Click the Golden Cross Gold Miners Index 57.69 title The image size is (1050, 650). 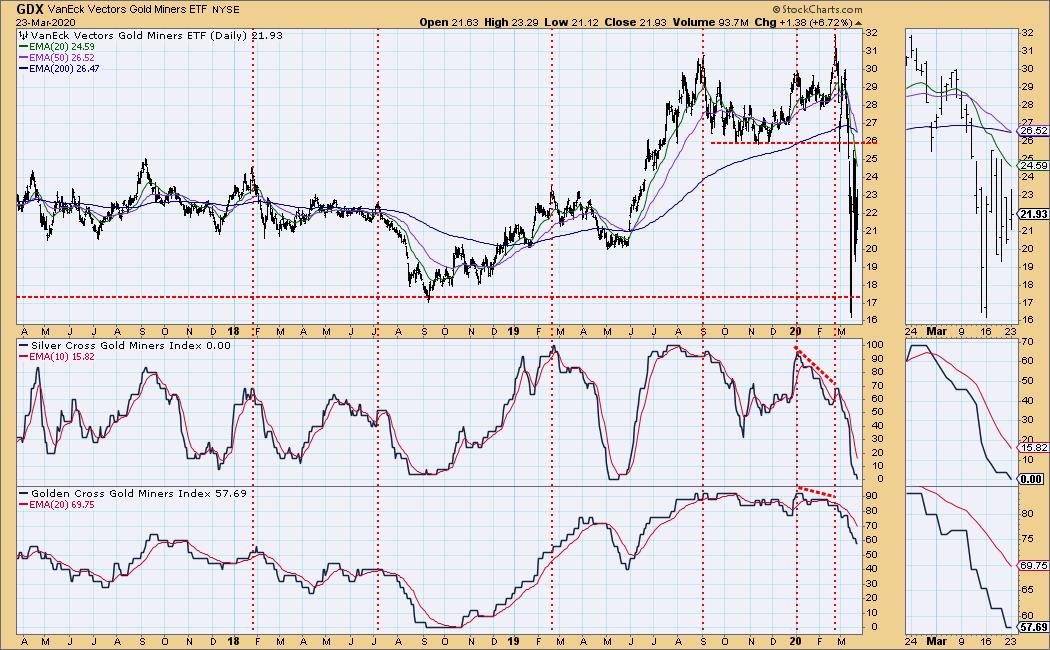[x=133, y=493]
